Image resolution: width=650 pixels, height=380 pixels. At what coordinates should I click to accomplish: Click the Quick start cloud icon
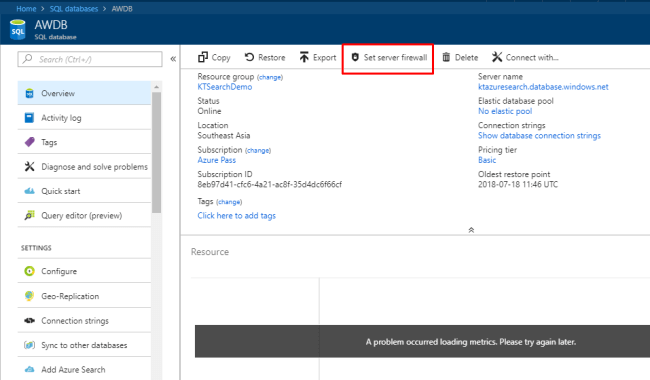click(29, 191)
